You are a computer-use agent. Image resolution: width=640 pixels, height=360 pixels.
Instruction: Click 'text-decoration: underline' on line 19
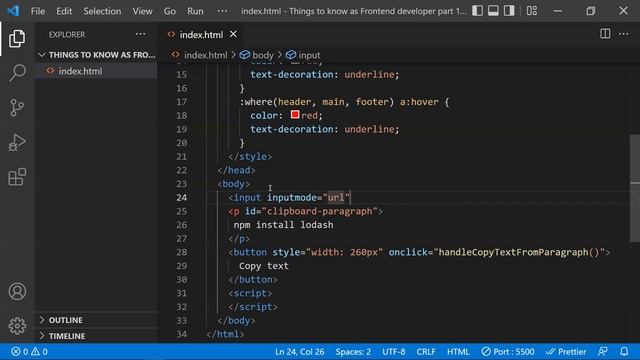(322, 129)
